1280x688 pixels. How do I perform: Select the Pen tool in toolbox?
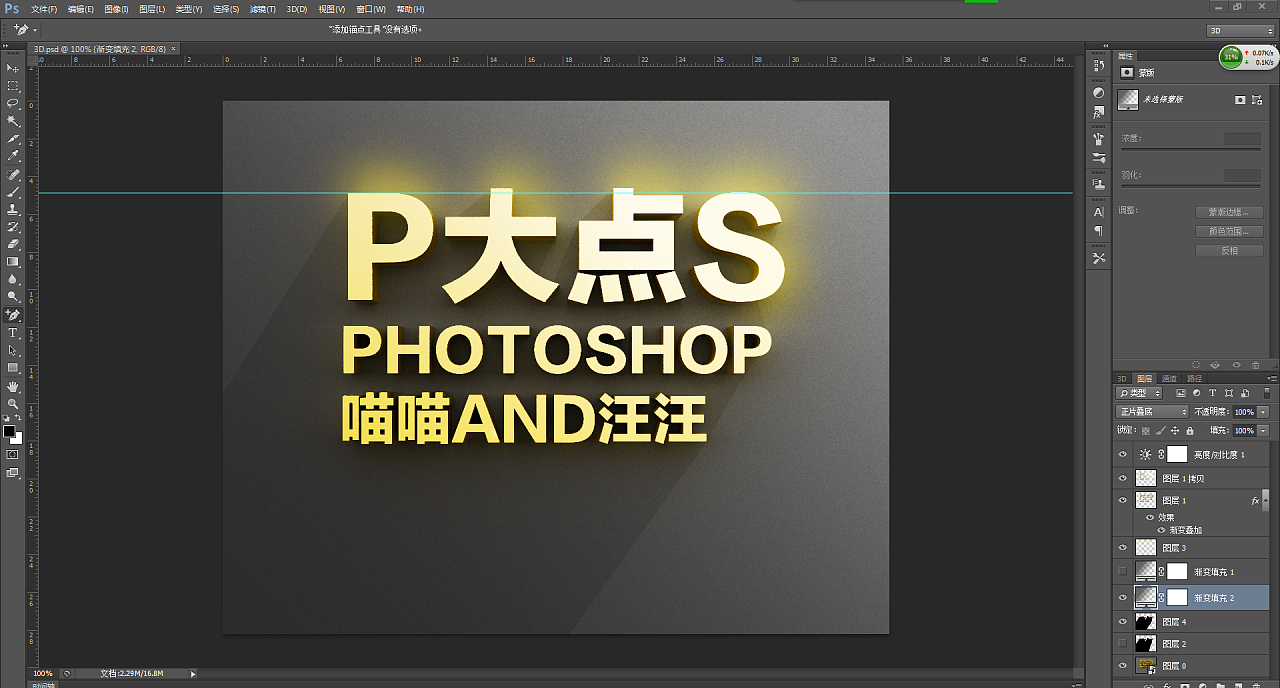click(13, 315)
